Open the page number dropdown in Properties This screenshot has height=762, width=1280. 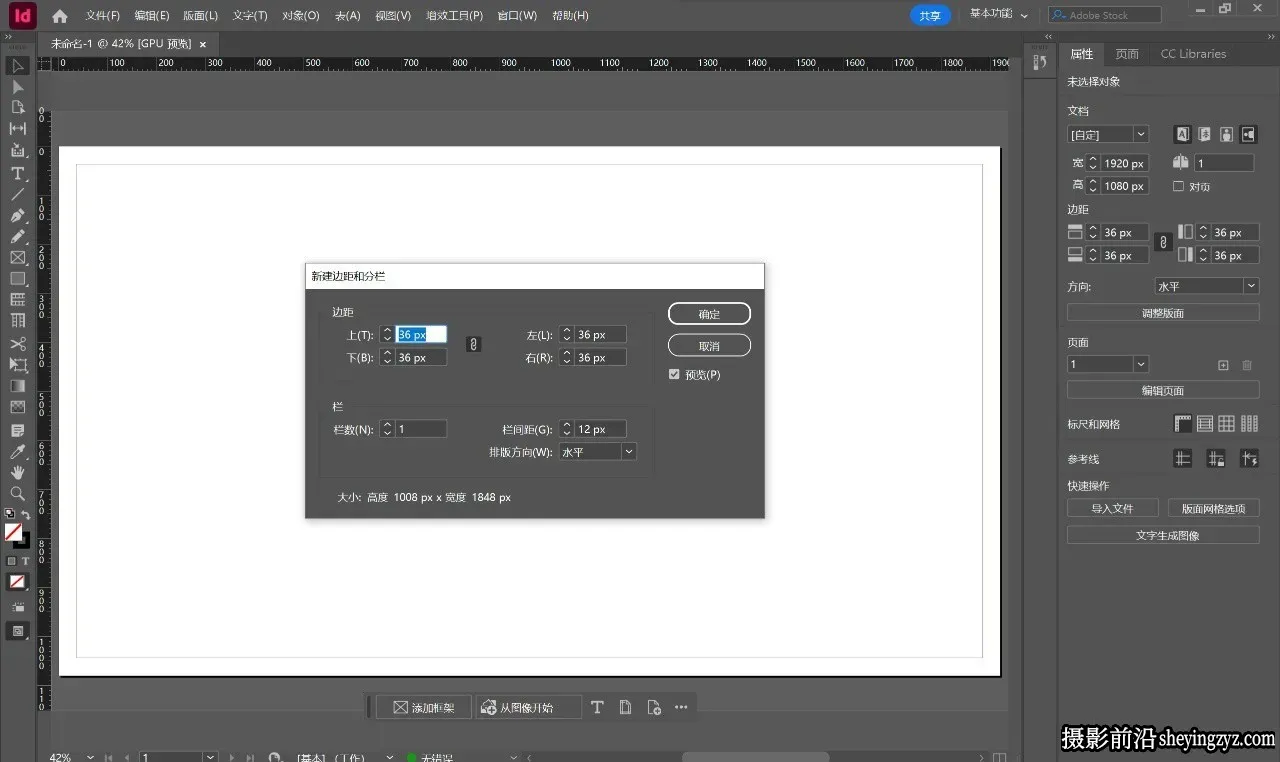point(1108,364)
